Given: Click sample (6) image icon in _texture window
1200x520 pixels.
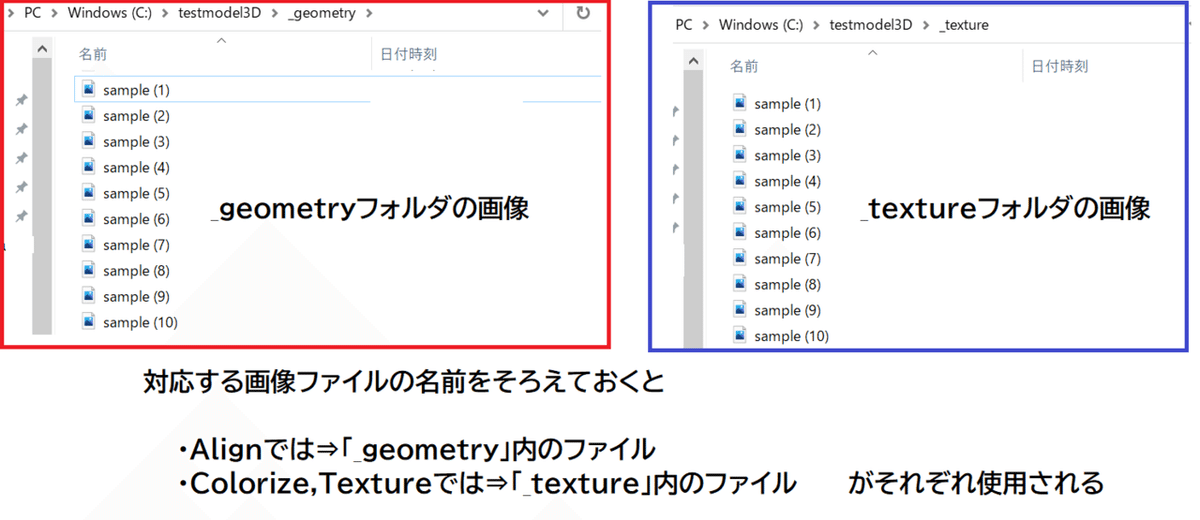Looking at the screenshot, I should point(740,232).
